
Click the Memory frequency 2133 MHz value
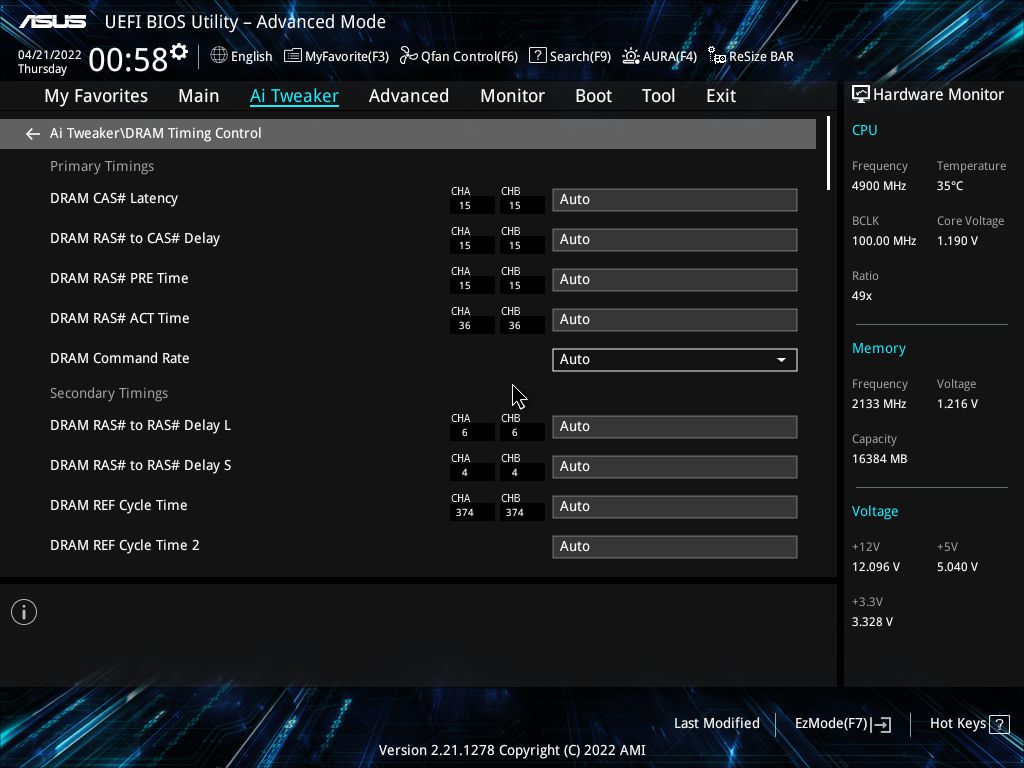point(878,404)
